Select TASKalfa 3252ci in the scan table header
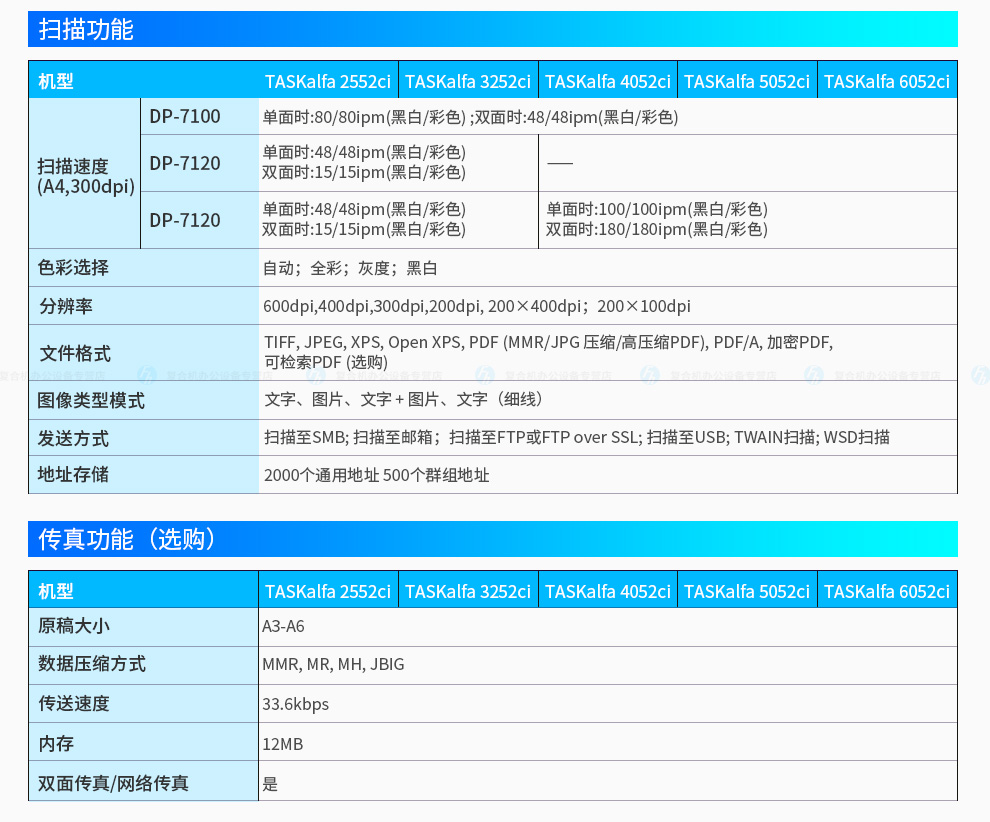 point(468,81)
